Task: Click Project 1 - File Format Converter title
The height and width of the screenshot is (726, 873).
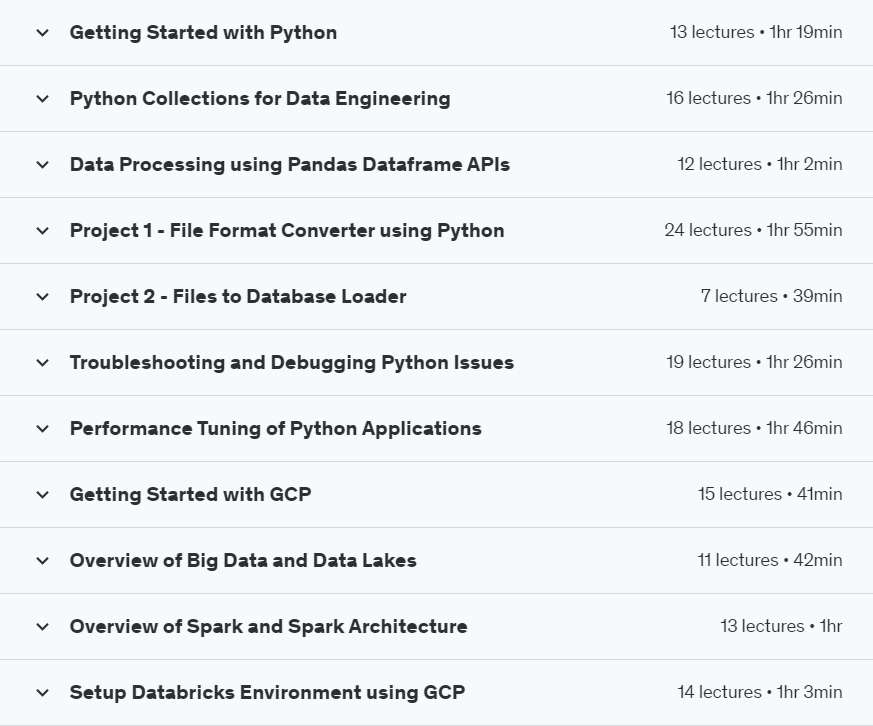Action: (x=287, y=231)
